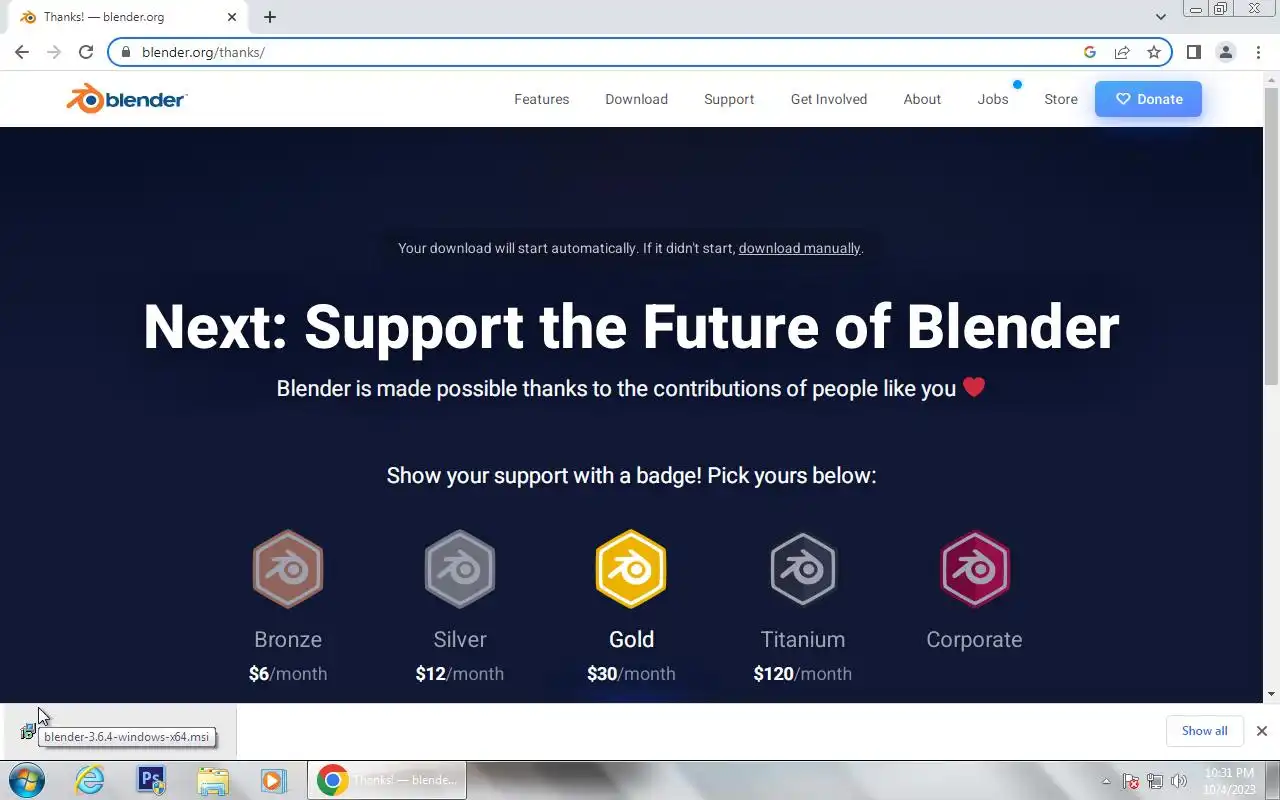Click the Chrome window in the taskbar
The image size is (1280, 800).
pyautogui.click(x=387, y=780)
